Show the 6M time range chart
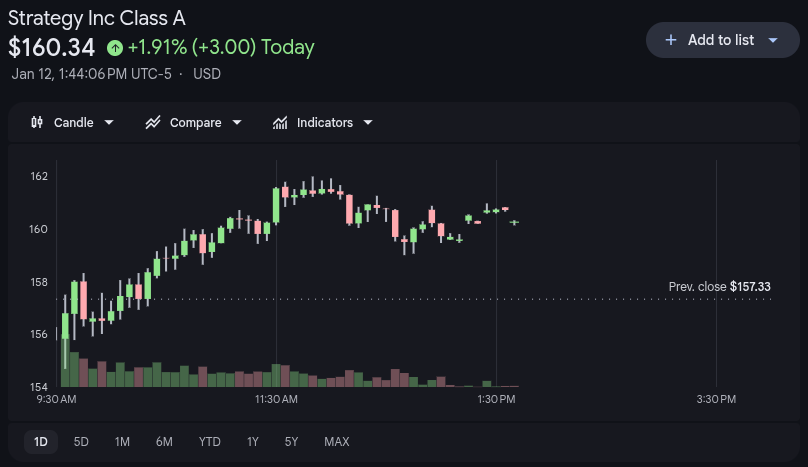 tap(164, 441)
